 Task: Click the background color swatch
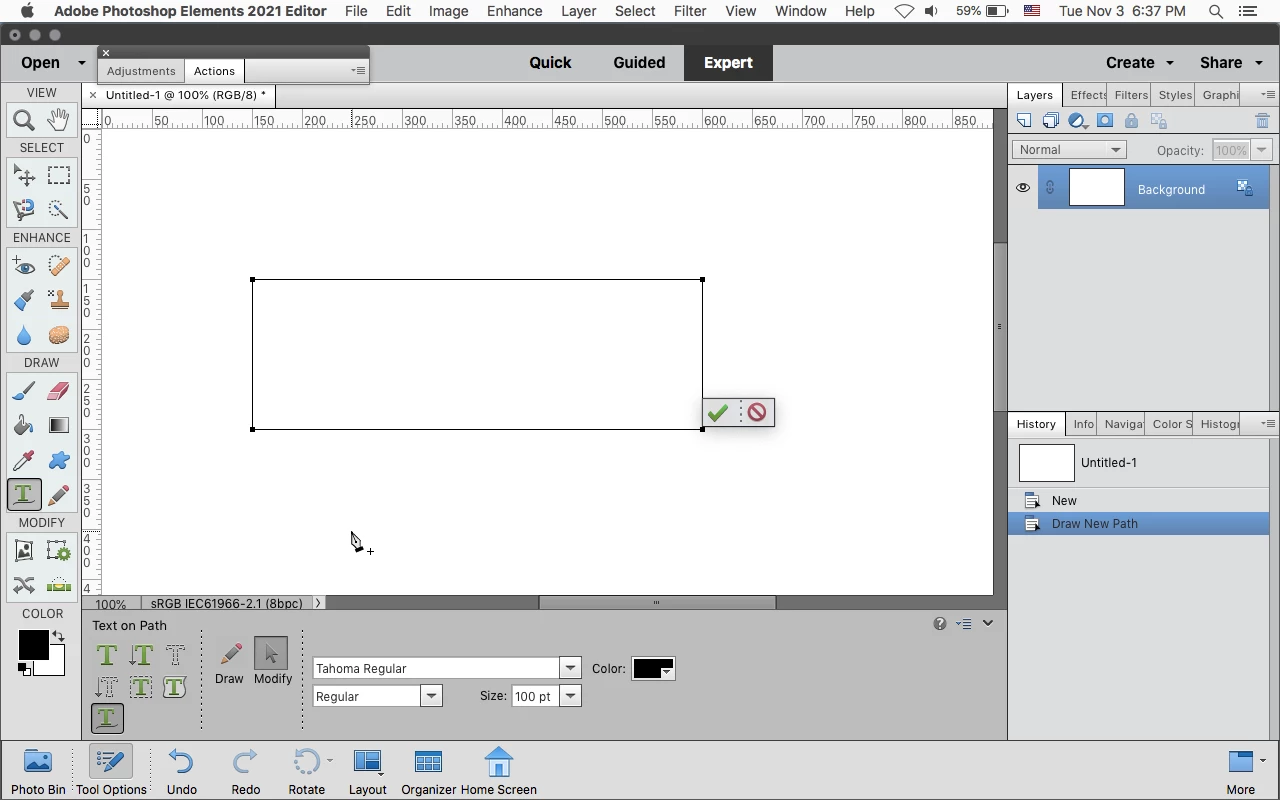coord(56,666)
